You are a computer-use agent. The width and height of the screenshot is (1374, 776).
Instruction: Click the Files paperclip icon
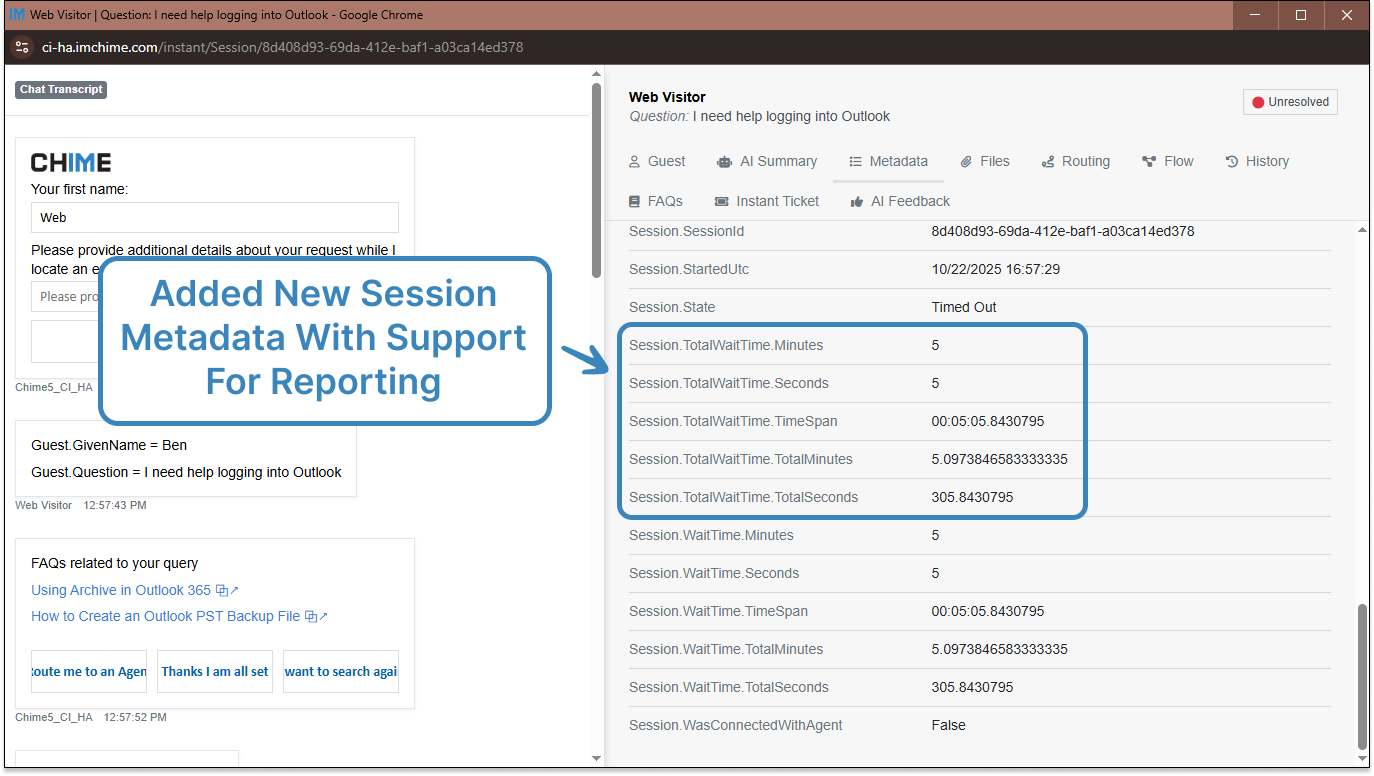coord(966,162)
